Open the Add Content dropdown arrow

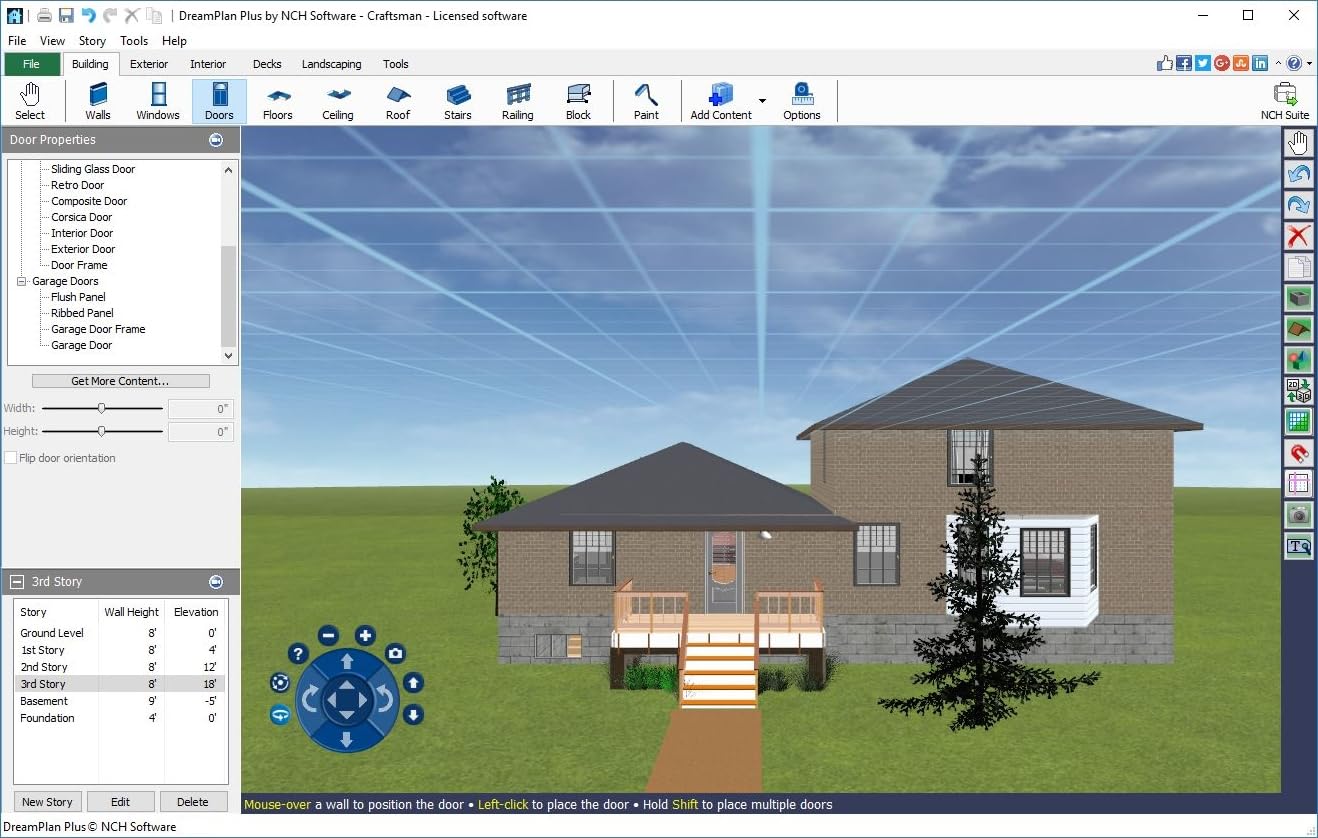[x=762, y=101]
